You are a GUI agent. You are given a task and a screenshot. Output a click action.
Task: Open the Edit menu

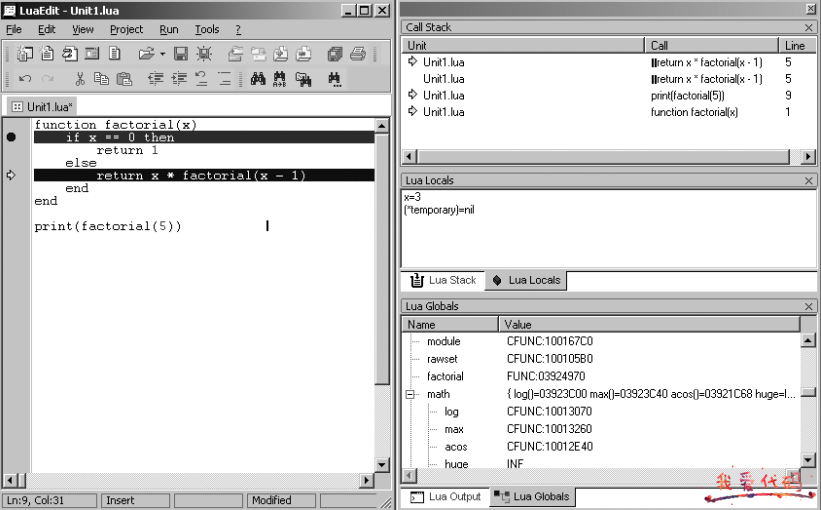pos(47,29)
